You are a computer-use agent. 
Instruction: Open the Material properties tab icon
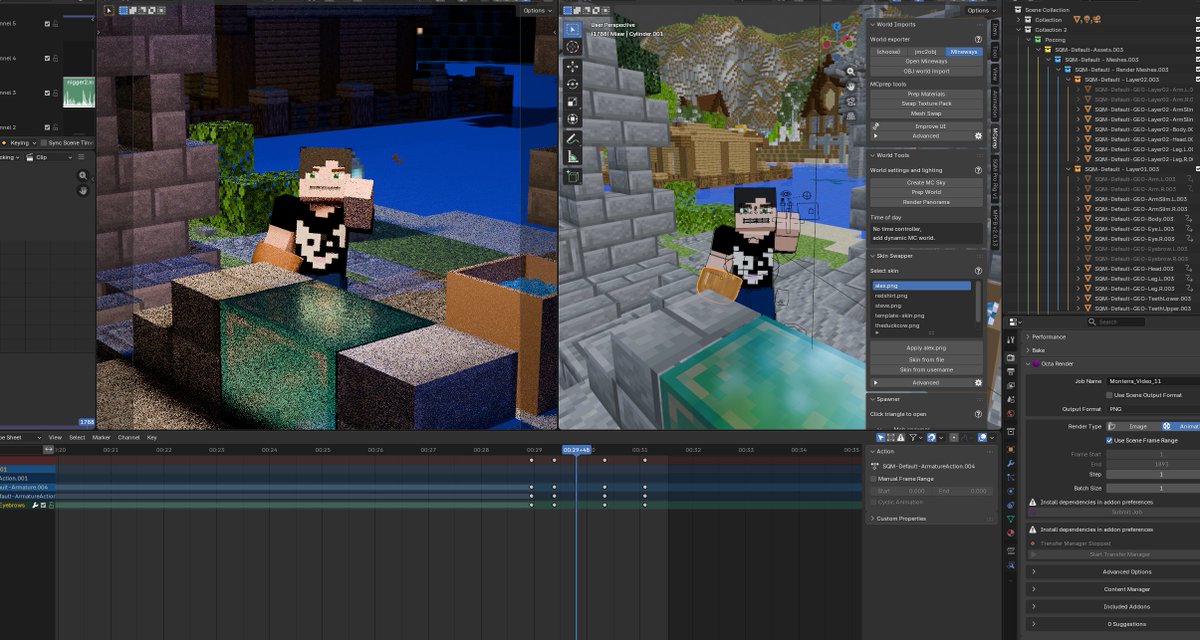[x=1011, y=534]
